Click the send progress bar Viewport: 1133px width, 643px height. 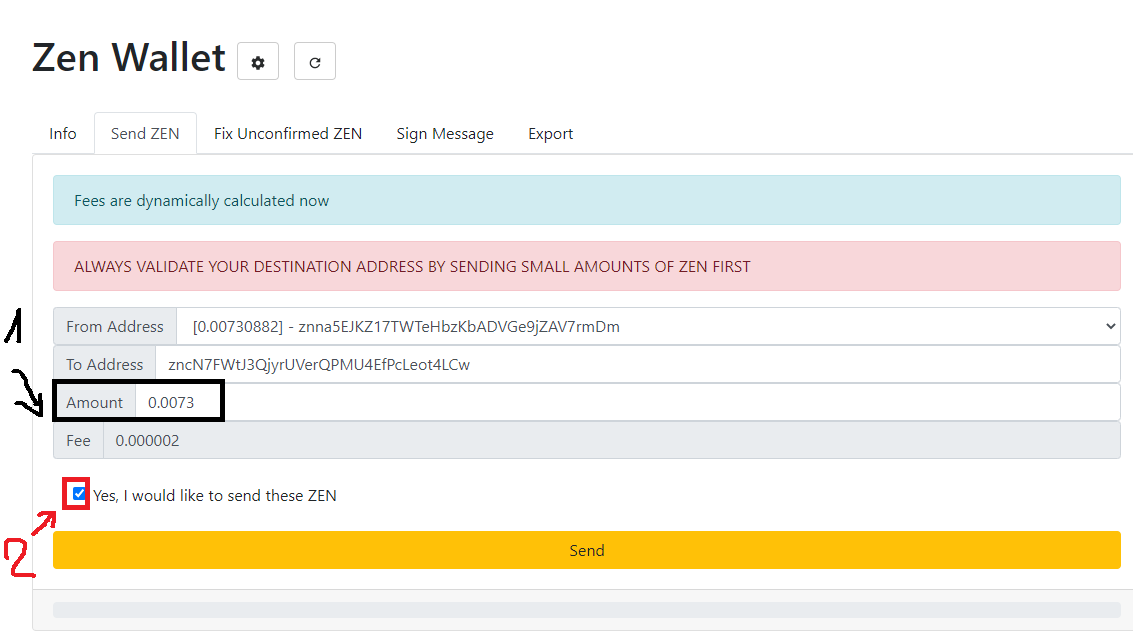point(587,610)
